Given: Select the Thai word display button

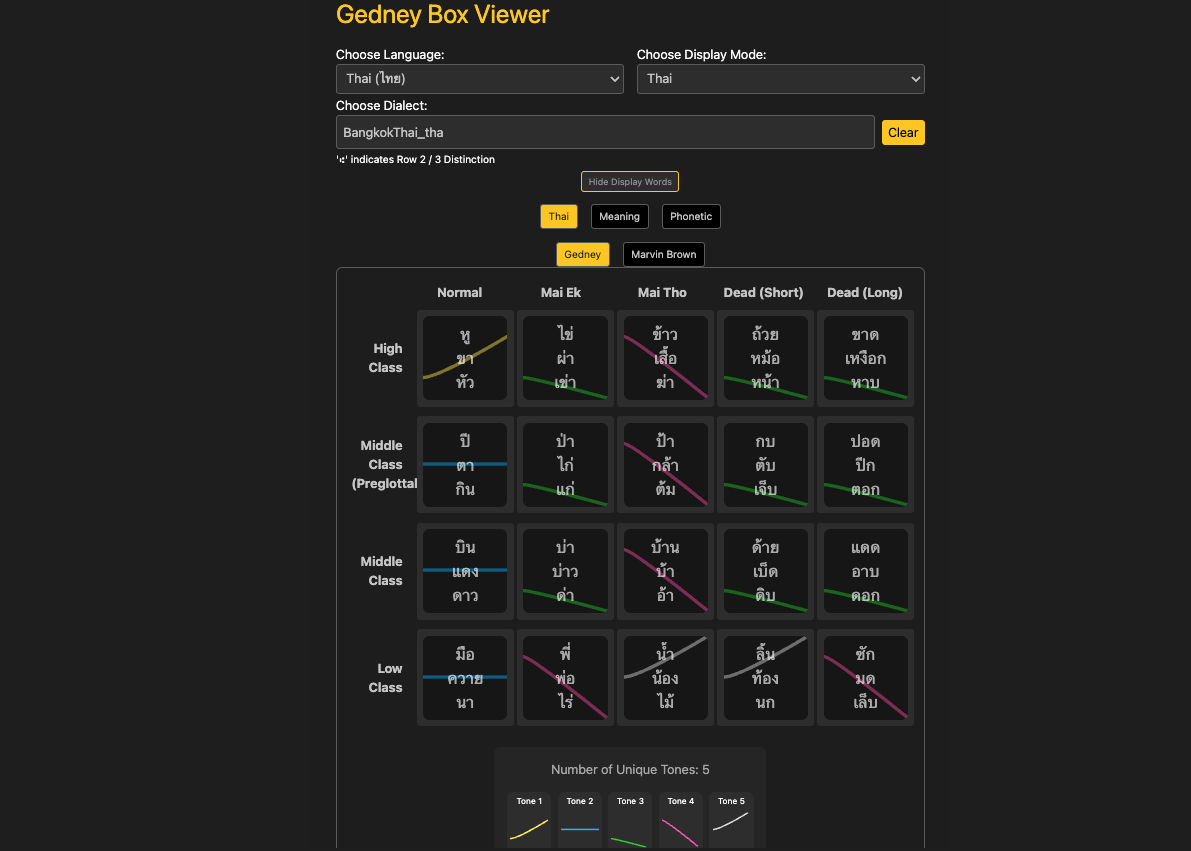Looking at the screenshot, I should point(559,216).
